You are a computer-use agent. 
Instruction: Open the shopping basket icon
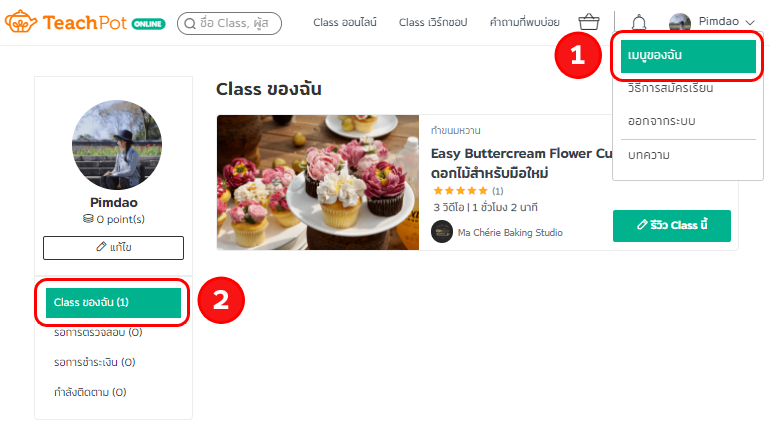(589, 22)
